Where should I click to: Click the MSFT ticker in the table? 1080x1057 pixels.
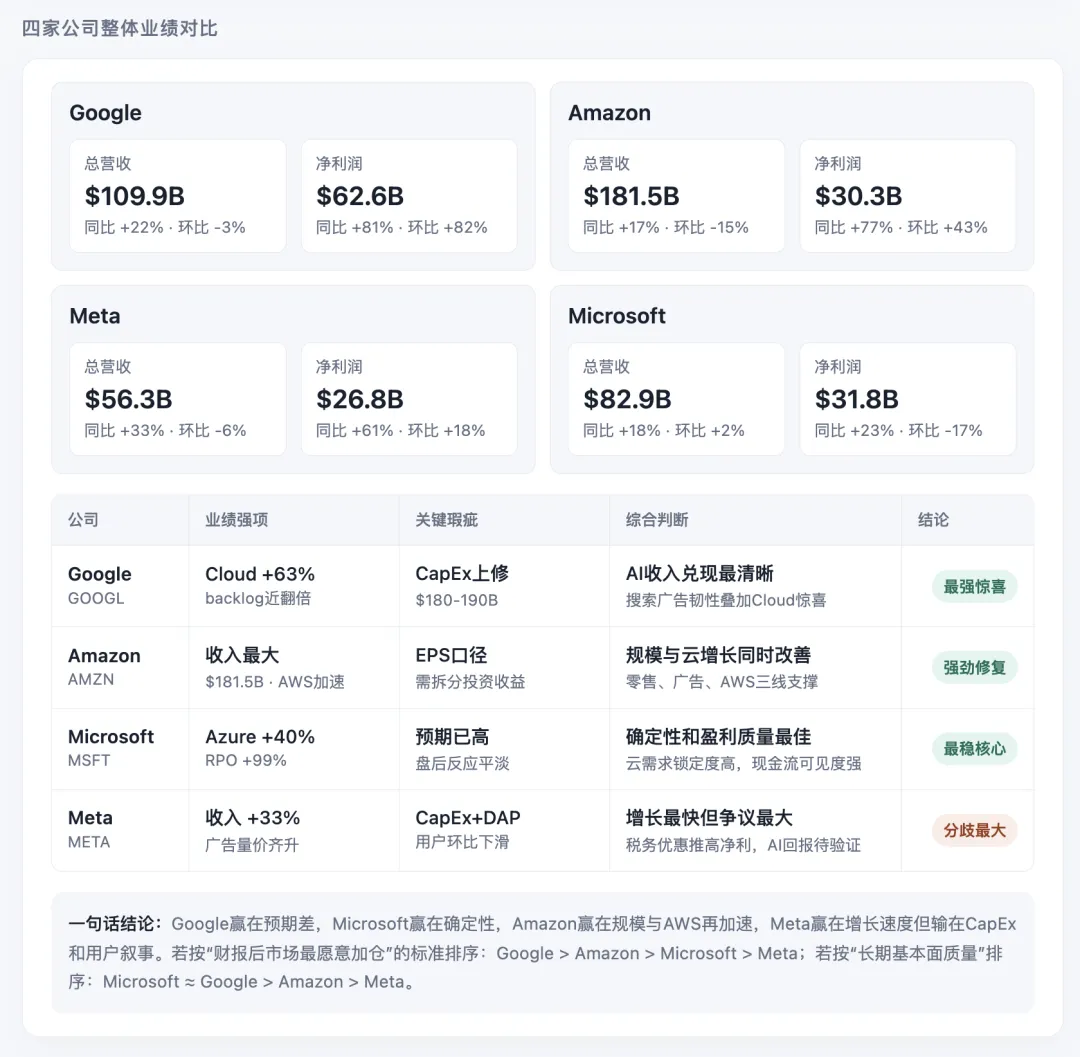click(x=89, y=761)
